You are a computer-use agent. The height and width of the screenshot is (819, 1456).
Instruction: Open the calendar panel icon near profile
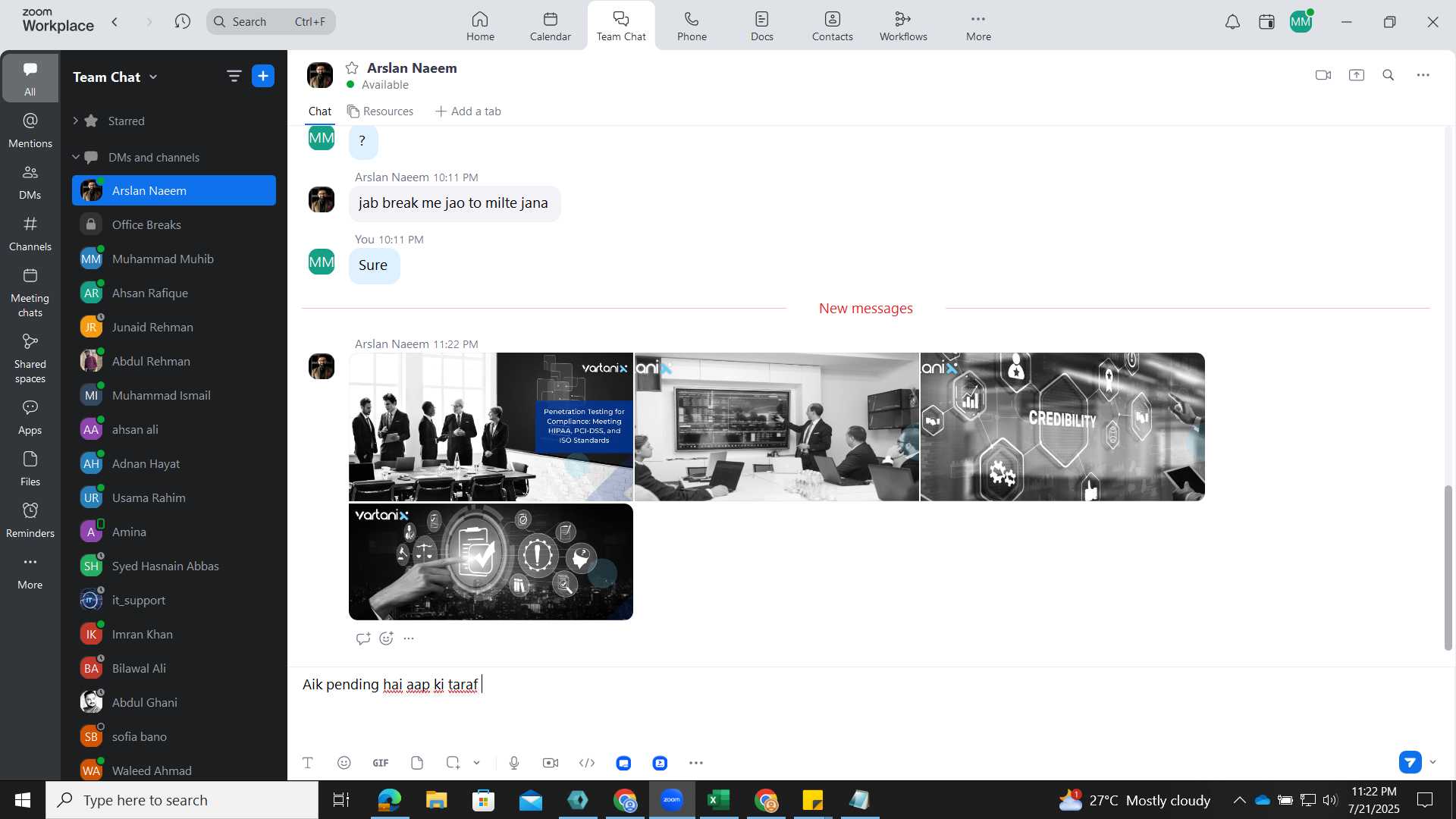coord(1266,22)
